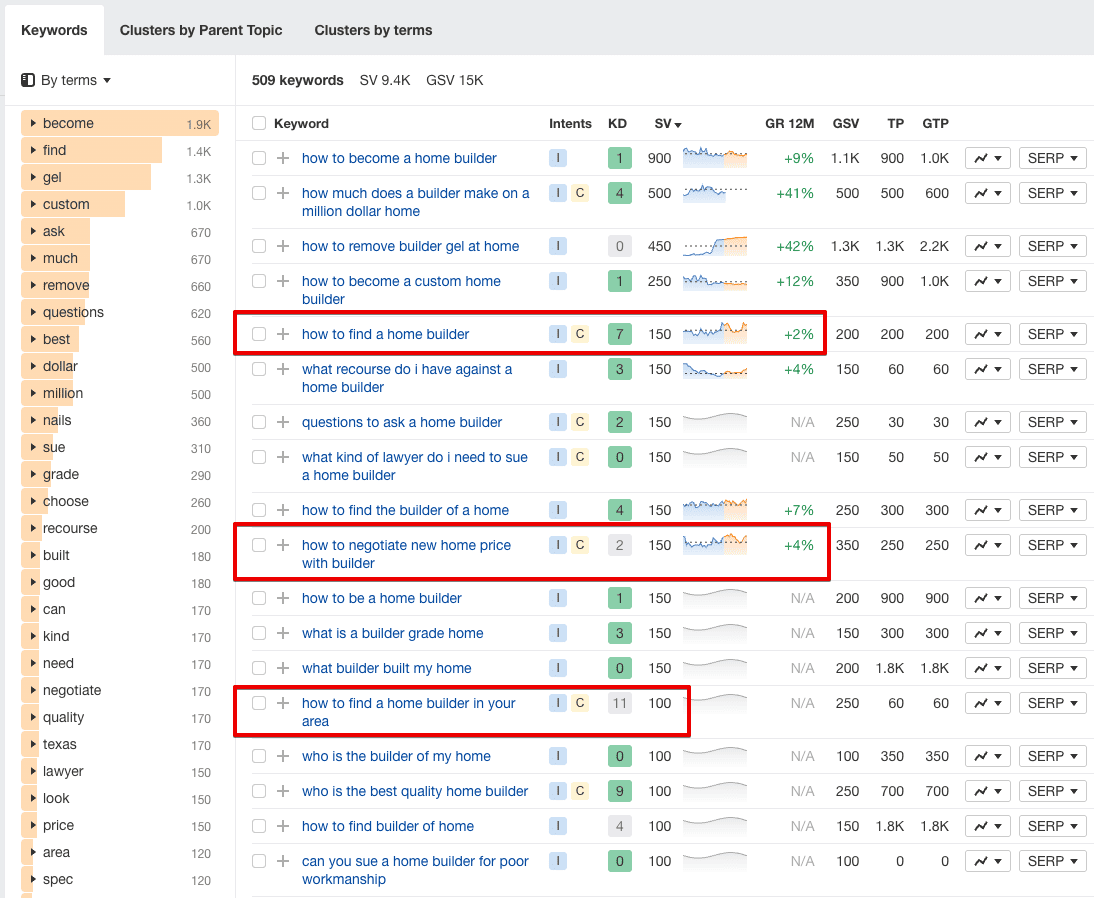Click the Informational intent badge for 'how to be a home builder'
Image resolution: width=1094 pixels, height=898 pixels.
558,598
